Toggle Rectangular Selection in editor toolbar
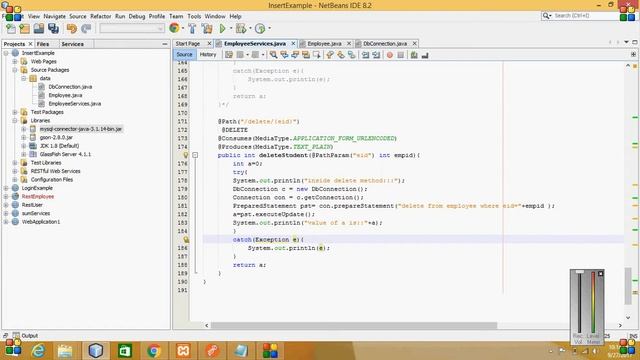This screenshot has width=640, height=360. tap(316, 55)
